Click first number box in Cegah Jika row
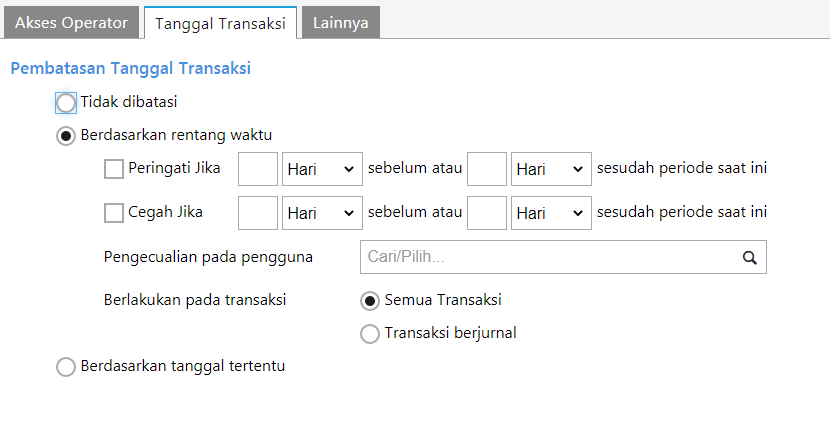Viewport: 830px width, 430px height. pos(258,212)
